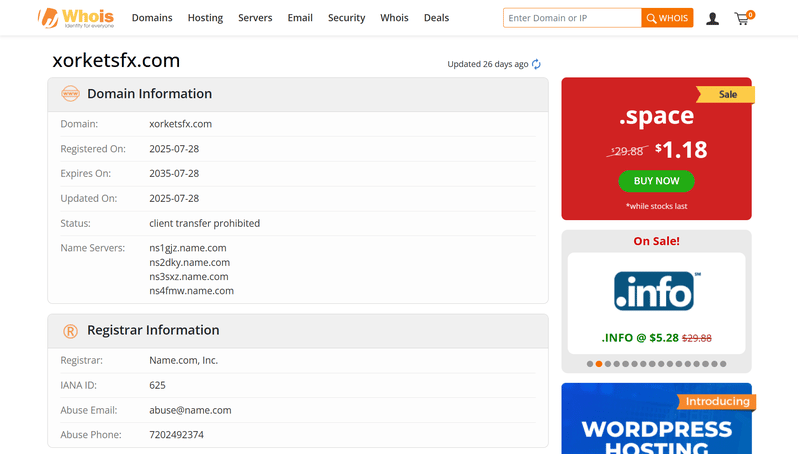Click the $1.18 sale price
Screen dimensions: 800x454
tap(681, 150)
